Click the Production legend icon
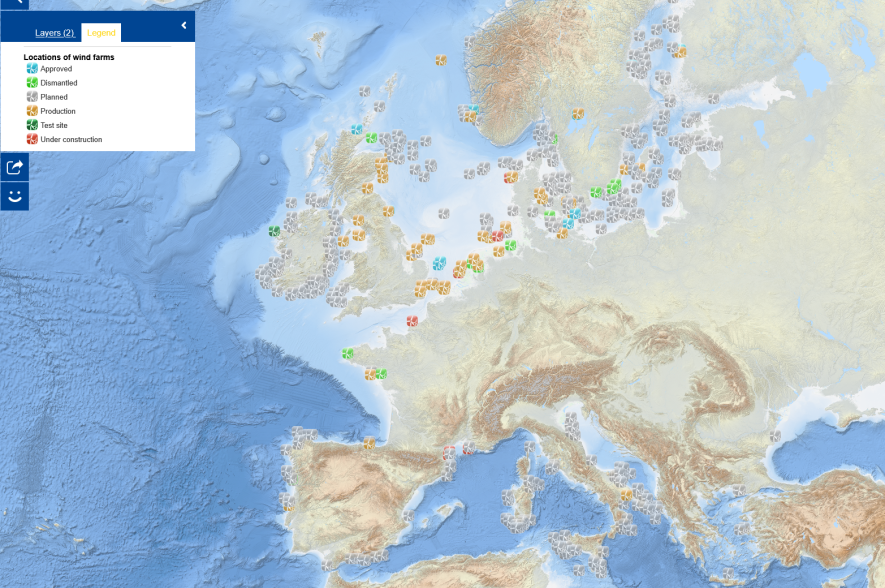 point(32,111)
